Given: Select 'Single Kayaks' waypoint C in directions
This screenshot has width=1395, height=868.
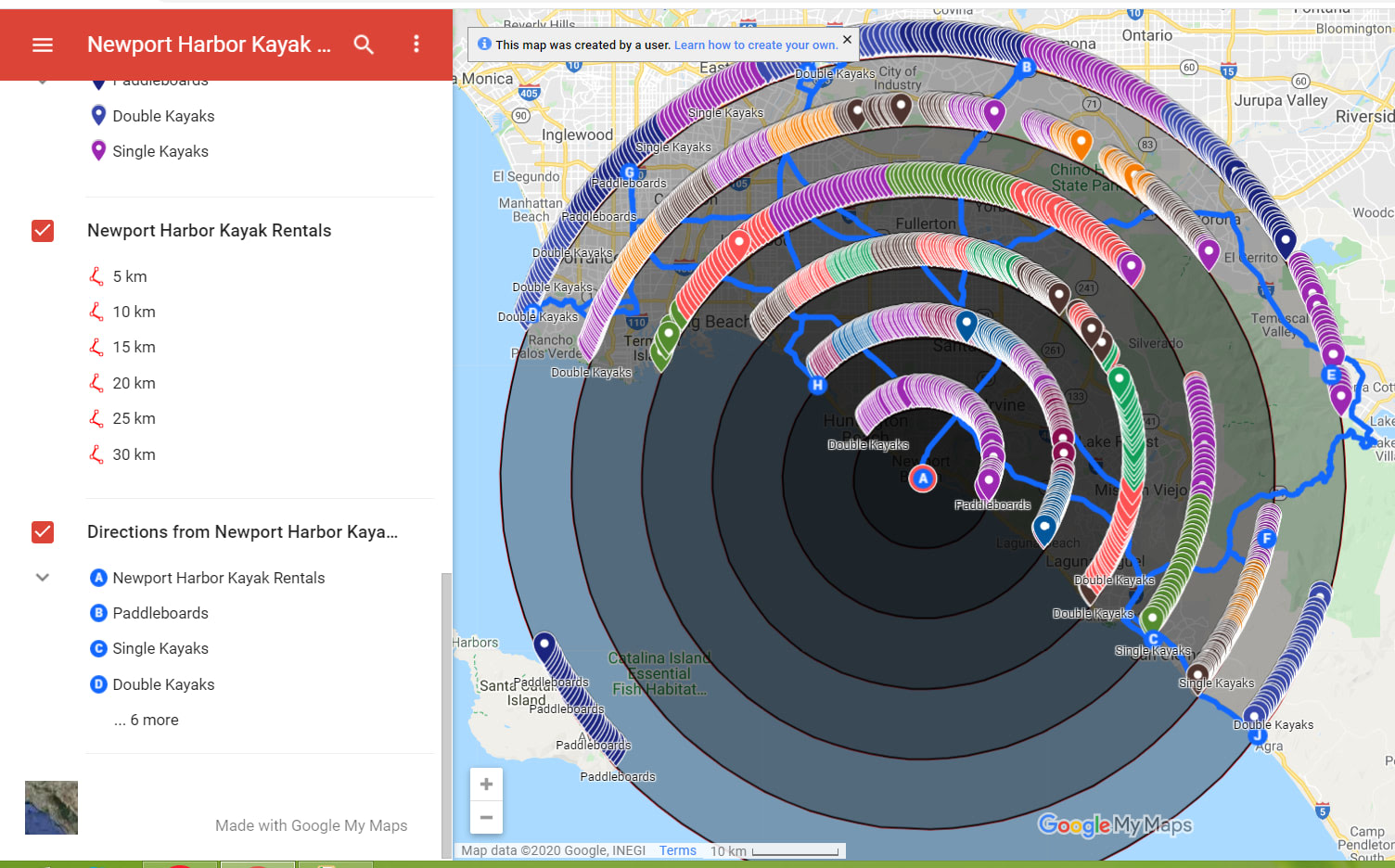Looking at the screenshot, I should (160, 648).
